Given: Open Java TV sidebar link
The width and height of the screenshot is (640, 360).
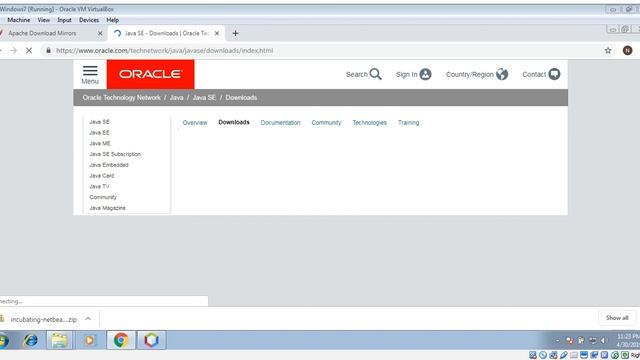Looking at the screenshot, I should pos(99,186).
